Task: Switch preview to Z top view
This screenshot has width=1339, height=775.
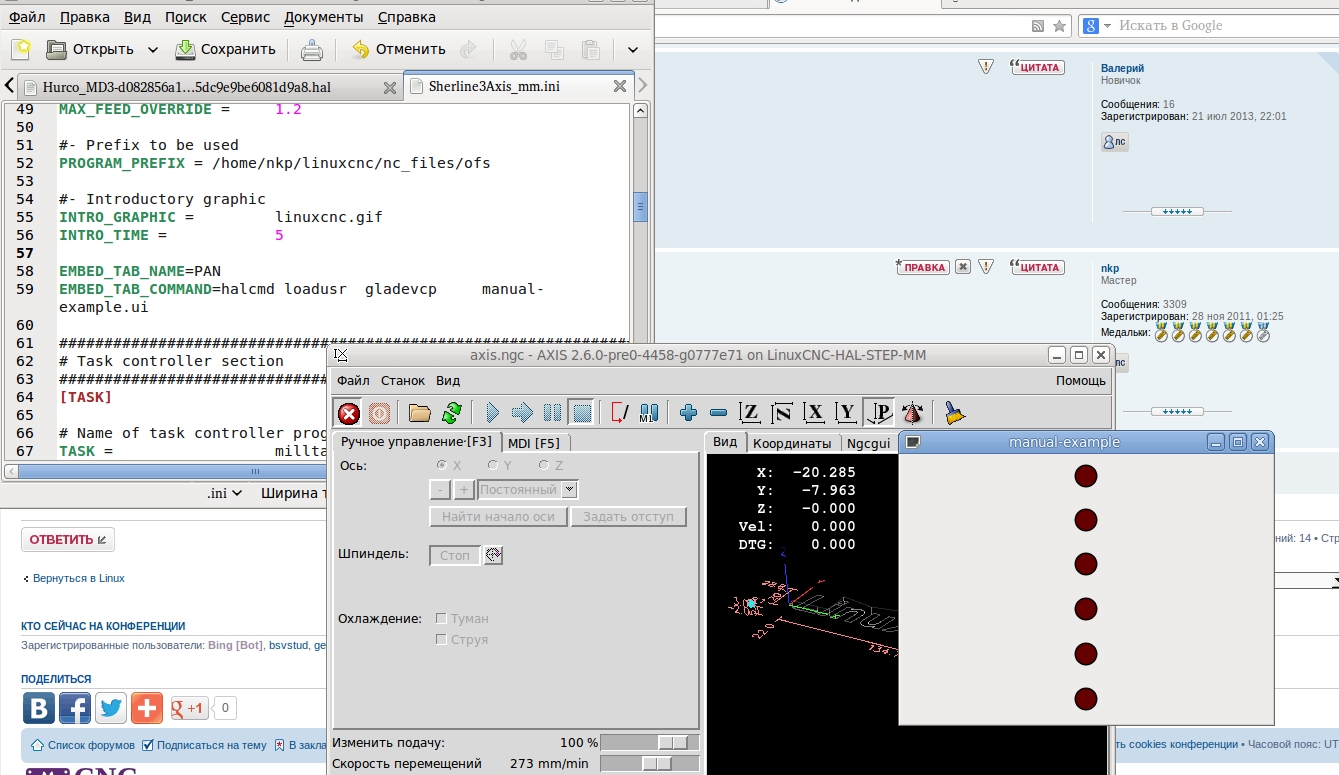Action: click(750, 413)
